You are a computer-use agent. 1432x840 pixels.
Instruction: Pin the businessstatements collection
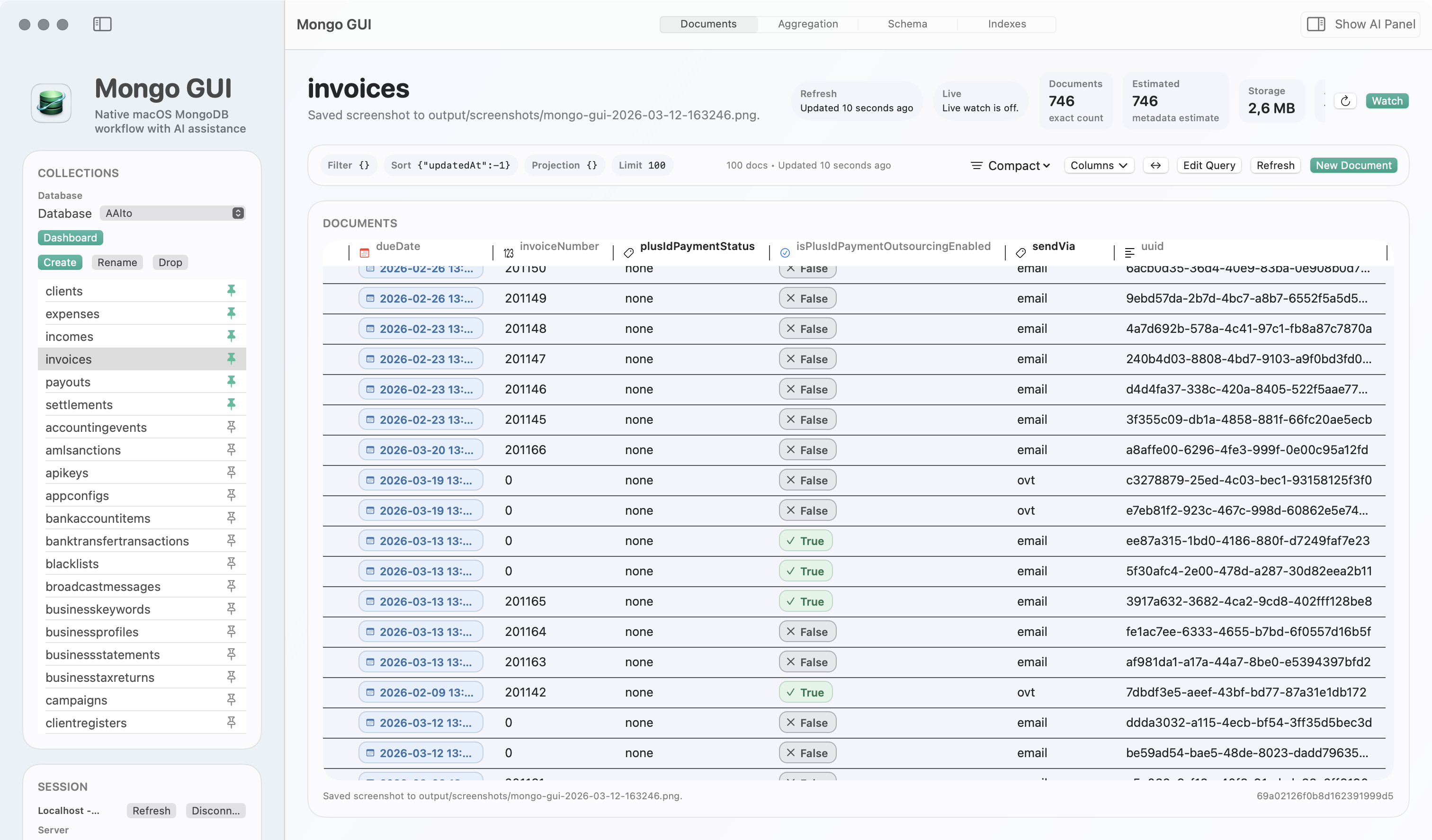click(x=231, y=655)
